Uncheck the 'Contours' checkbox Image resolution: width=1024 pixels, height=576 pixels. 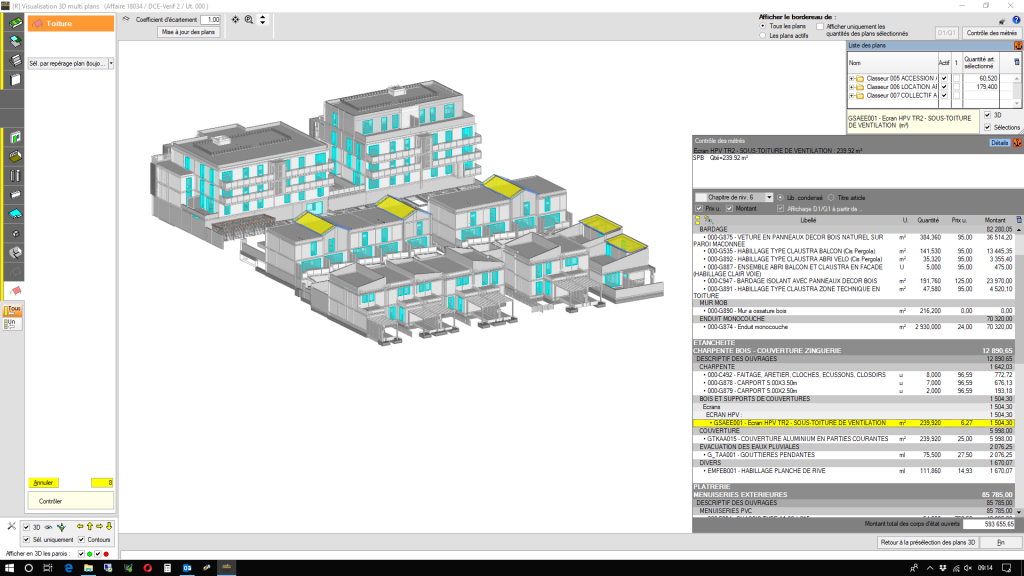tap(82, 539)
